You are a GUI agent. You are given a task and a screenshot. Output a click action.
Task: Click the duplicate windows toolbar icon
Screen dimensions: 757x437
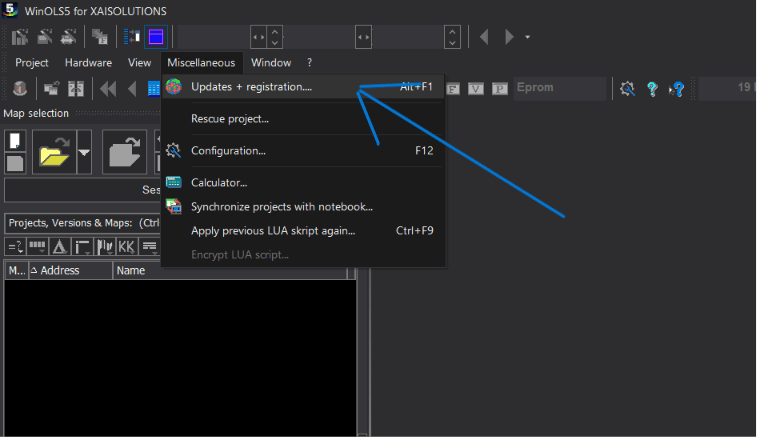pos(52,89)
